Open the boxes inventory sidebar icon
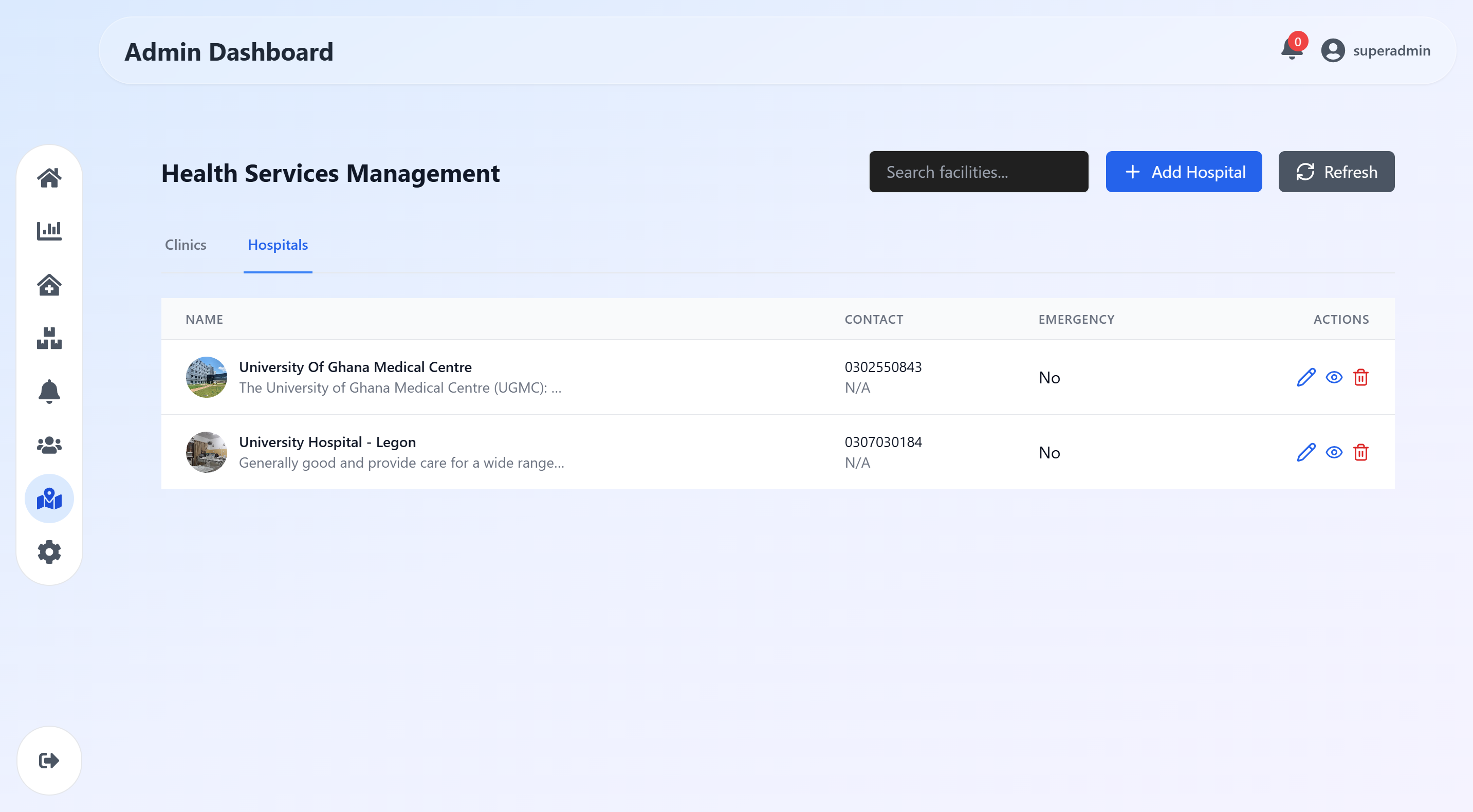 49,338
